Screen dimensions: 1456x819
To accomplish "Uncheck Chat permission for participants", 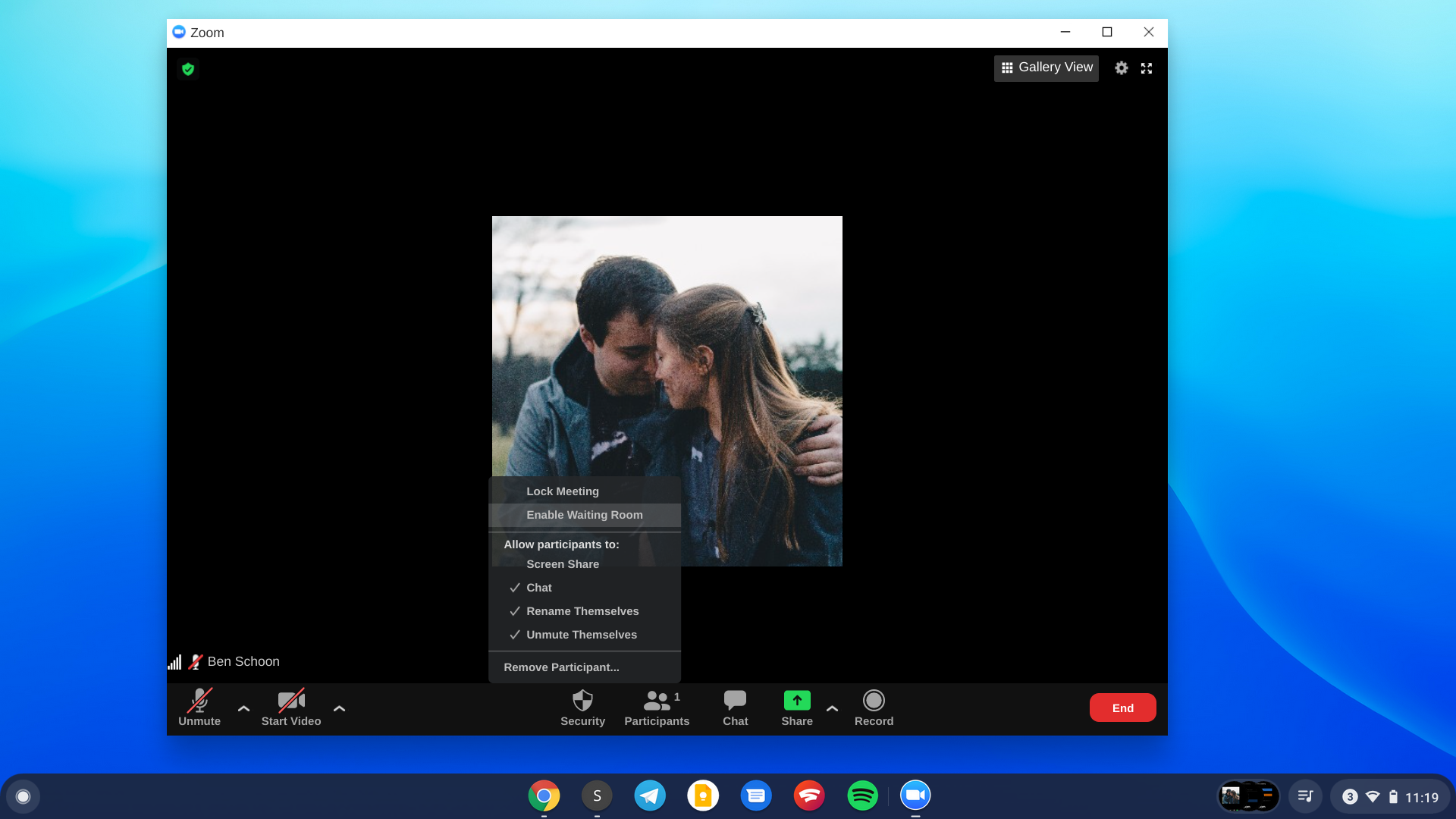I will [x=539, y=588].
